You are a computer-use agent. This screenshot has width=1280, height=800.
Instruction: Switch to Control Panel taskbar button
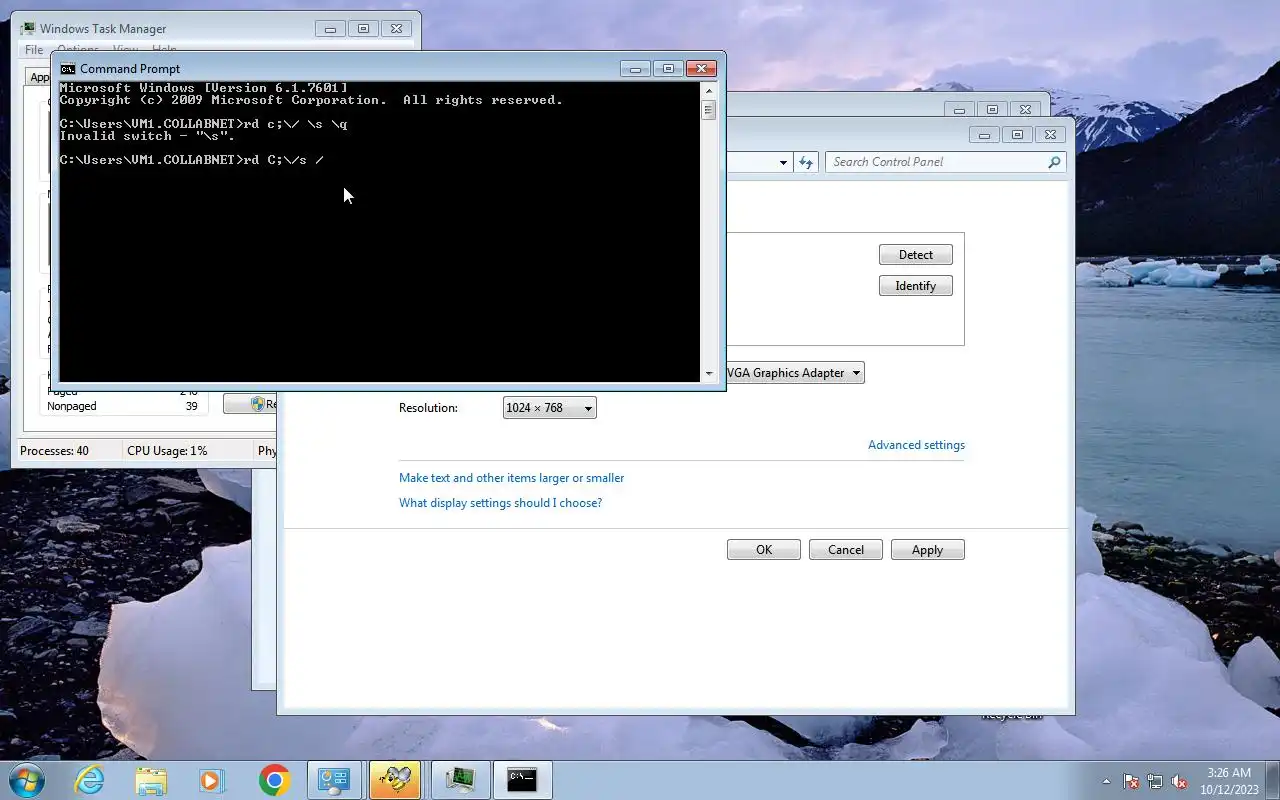tap(333, 780)
